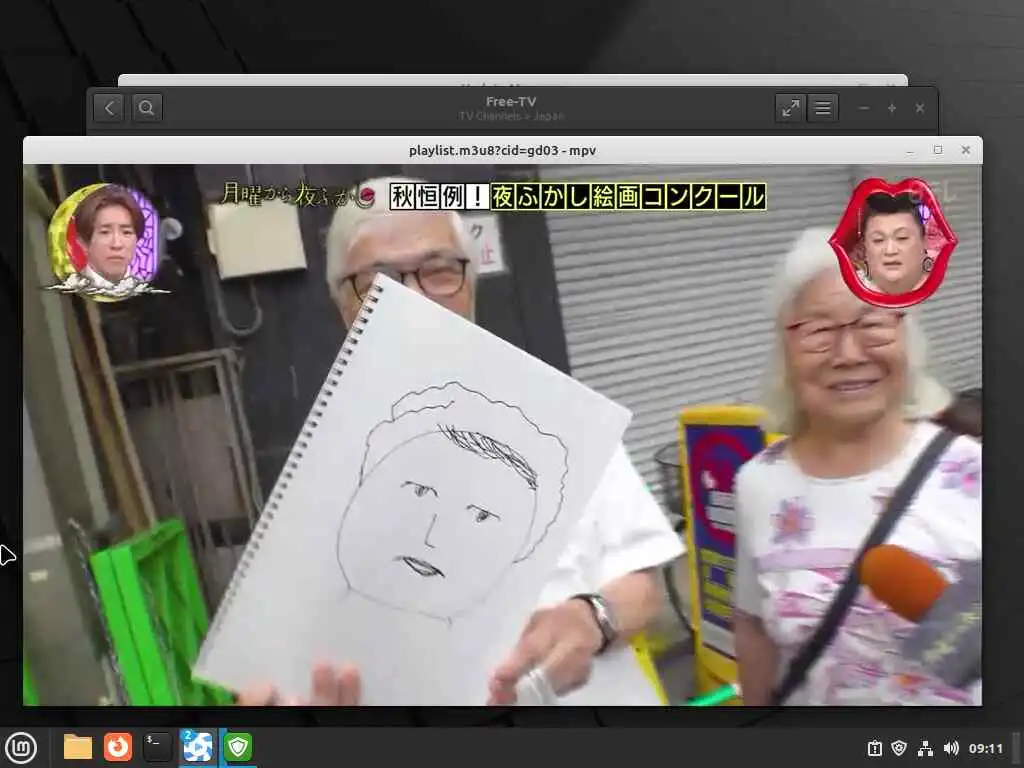Click the Free-TV window title
This screenshot has height=768, width=1024.
(x=511, y=102)
